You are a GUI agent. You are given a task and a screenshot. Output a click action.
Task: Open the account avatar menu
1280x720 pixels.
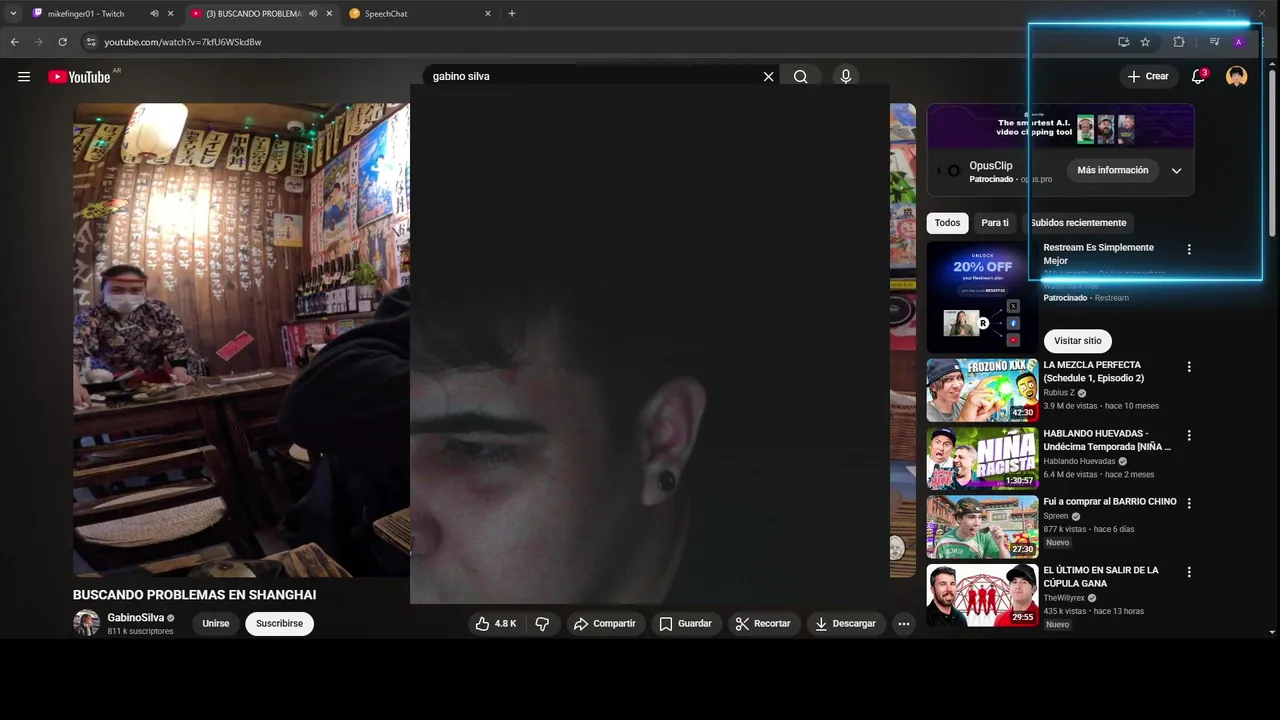(x=1237, y=76)
